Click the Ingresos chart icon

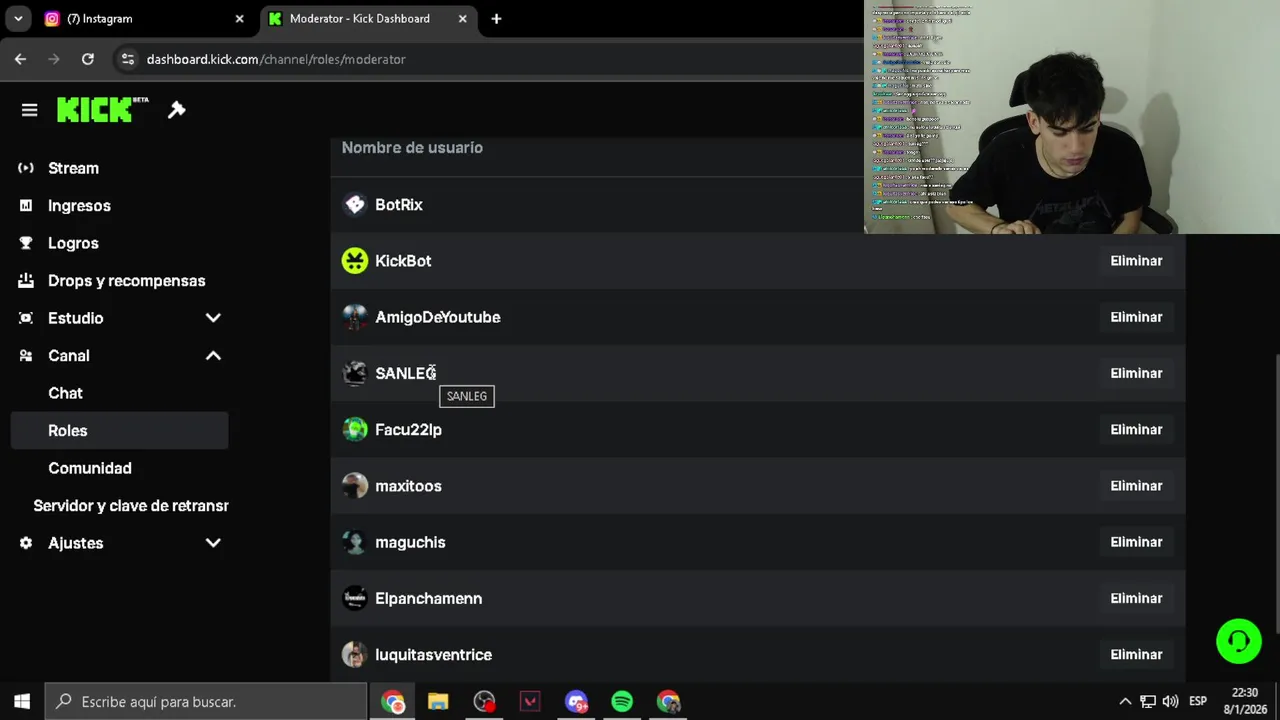(26, 206)
